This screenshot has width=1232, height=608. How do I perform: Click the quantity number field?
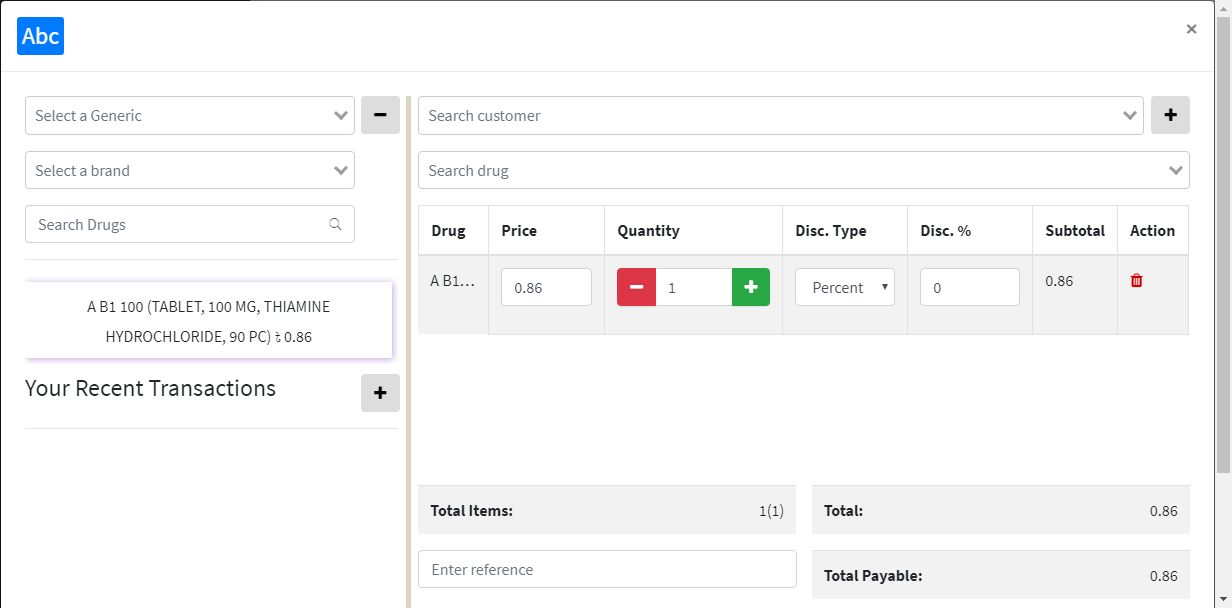click(x=693, y=287)
